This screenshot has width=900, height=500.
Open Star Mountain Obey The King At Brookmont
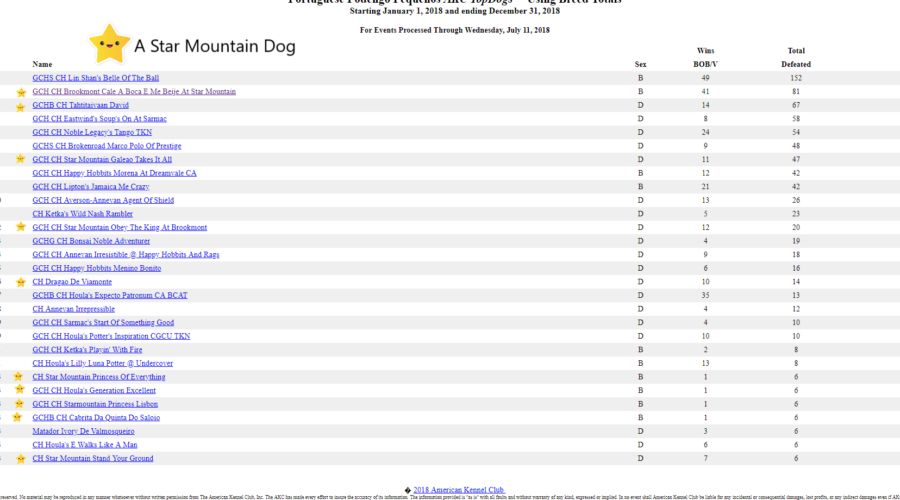click(119, 227)
